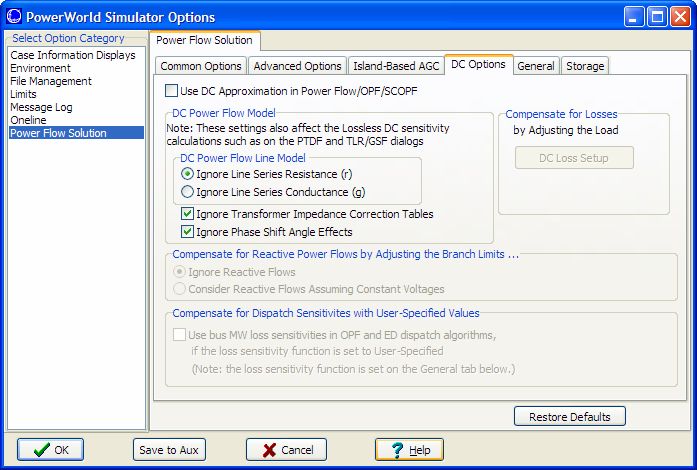Minimize the Simulator Options window
The height and width of the screenshot is (470, 697).
point(634,17)
